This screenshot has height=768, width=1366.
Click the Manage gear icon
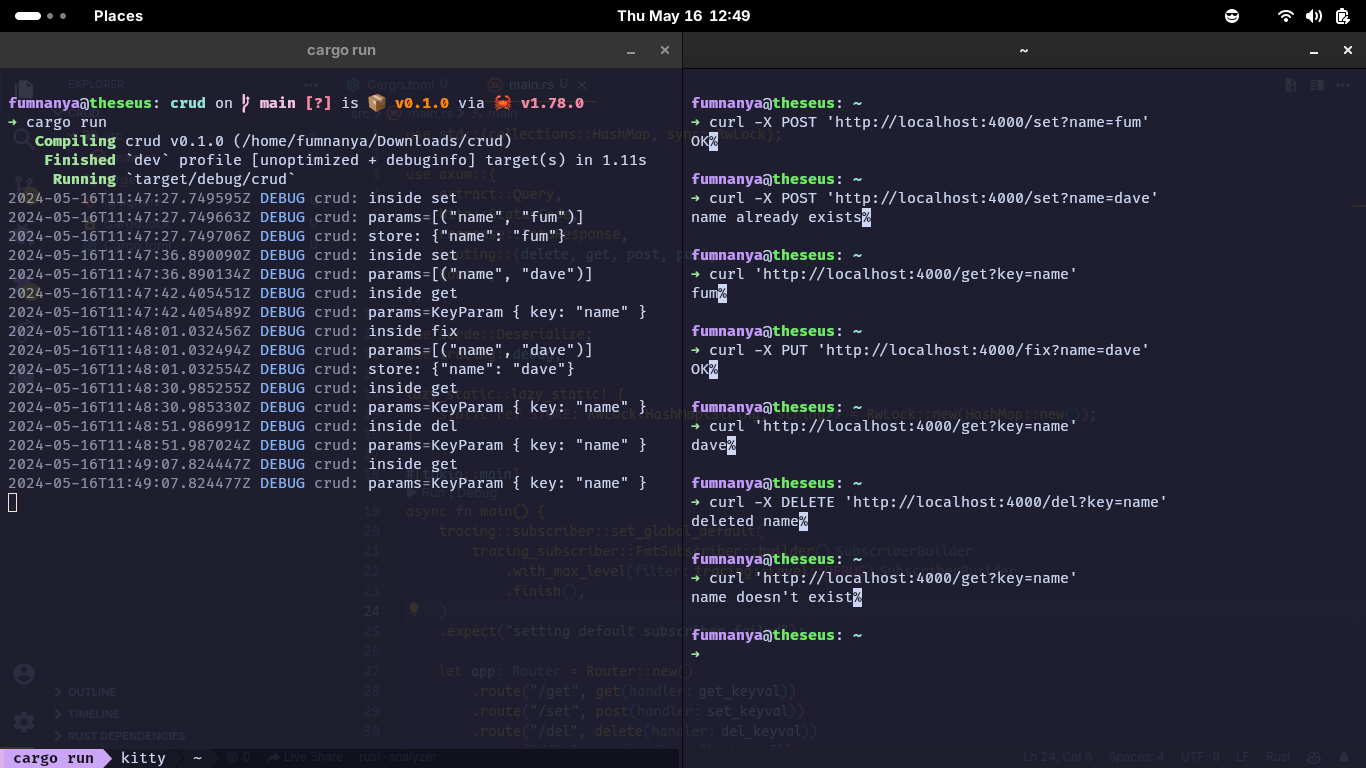pos(23,722)
